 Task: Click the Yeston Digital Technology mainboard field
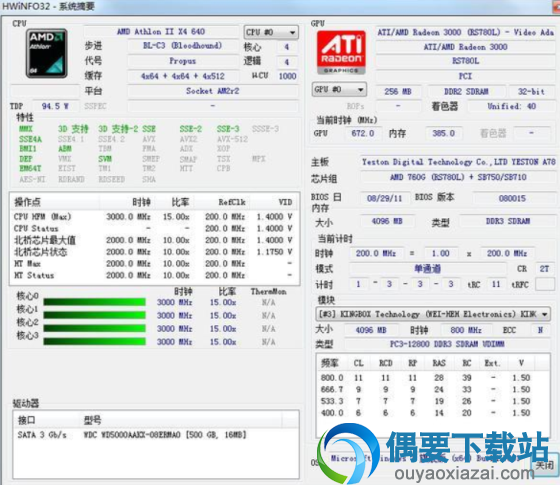coord(458,162)
